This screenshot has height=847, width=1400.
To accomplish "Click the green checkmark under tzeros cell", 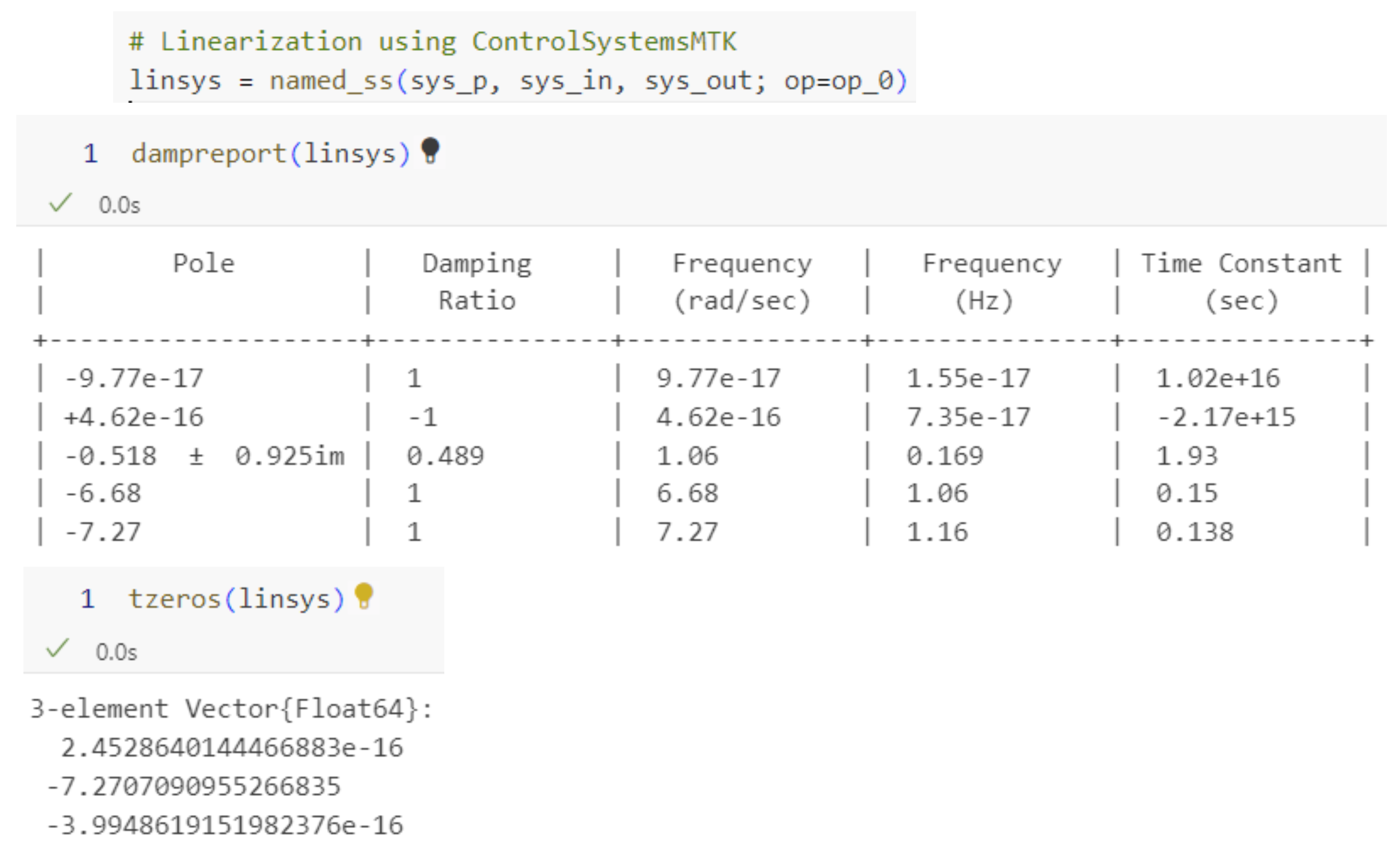I will coord(57,648).
